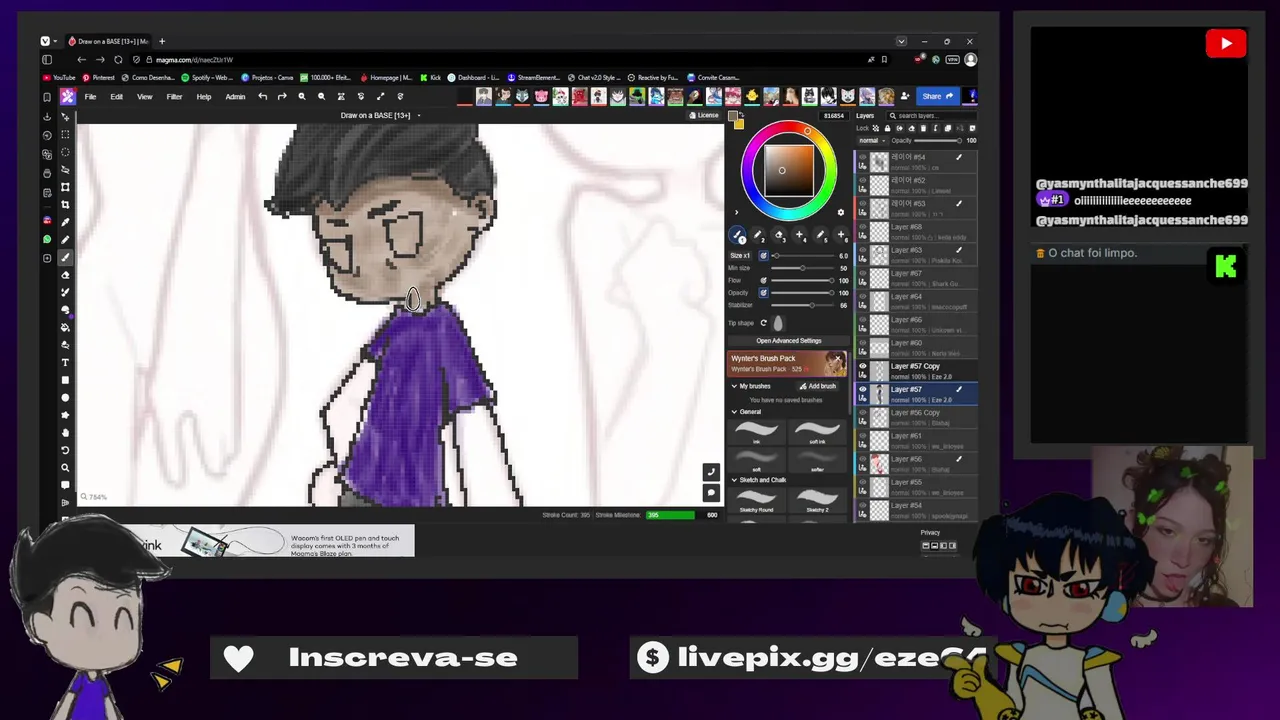
Task: Show Layer #63
Action: tap(863, 250)
